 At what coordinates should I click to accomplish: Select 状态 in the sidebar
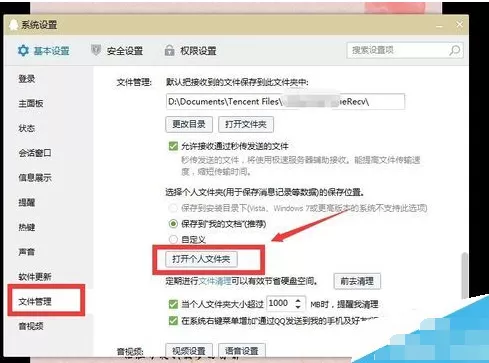pyautogui.click(x=27, y=128)
